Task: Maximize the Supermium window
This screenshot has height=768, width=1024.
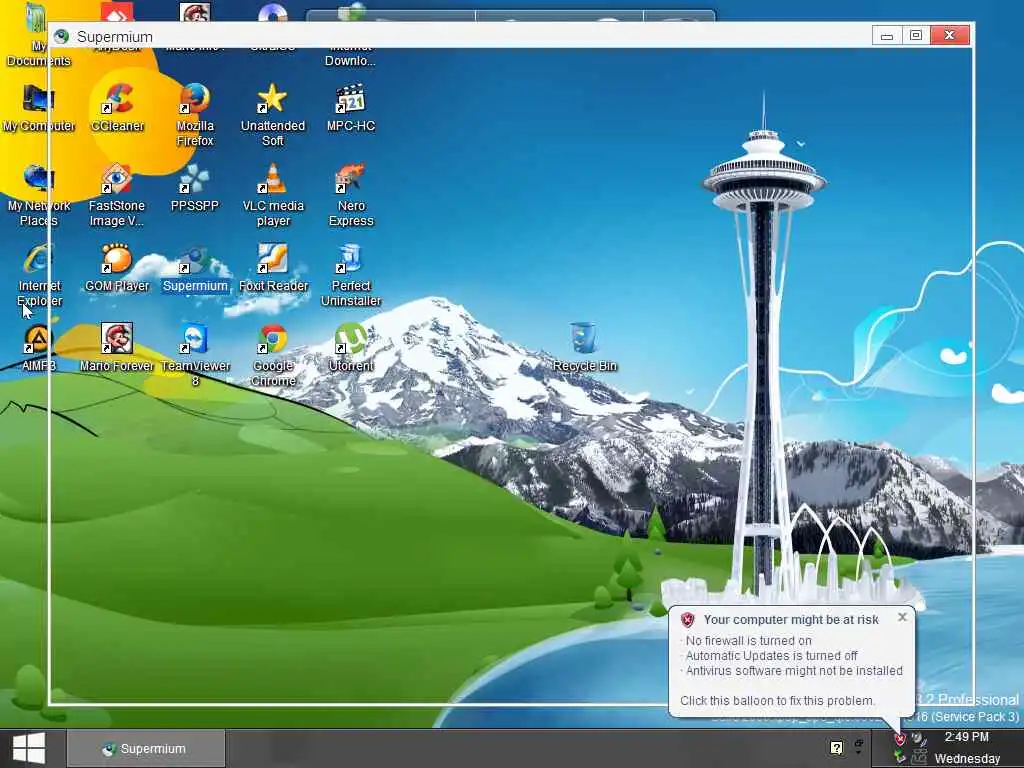Action: point(916,35)
